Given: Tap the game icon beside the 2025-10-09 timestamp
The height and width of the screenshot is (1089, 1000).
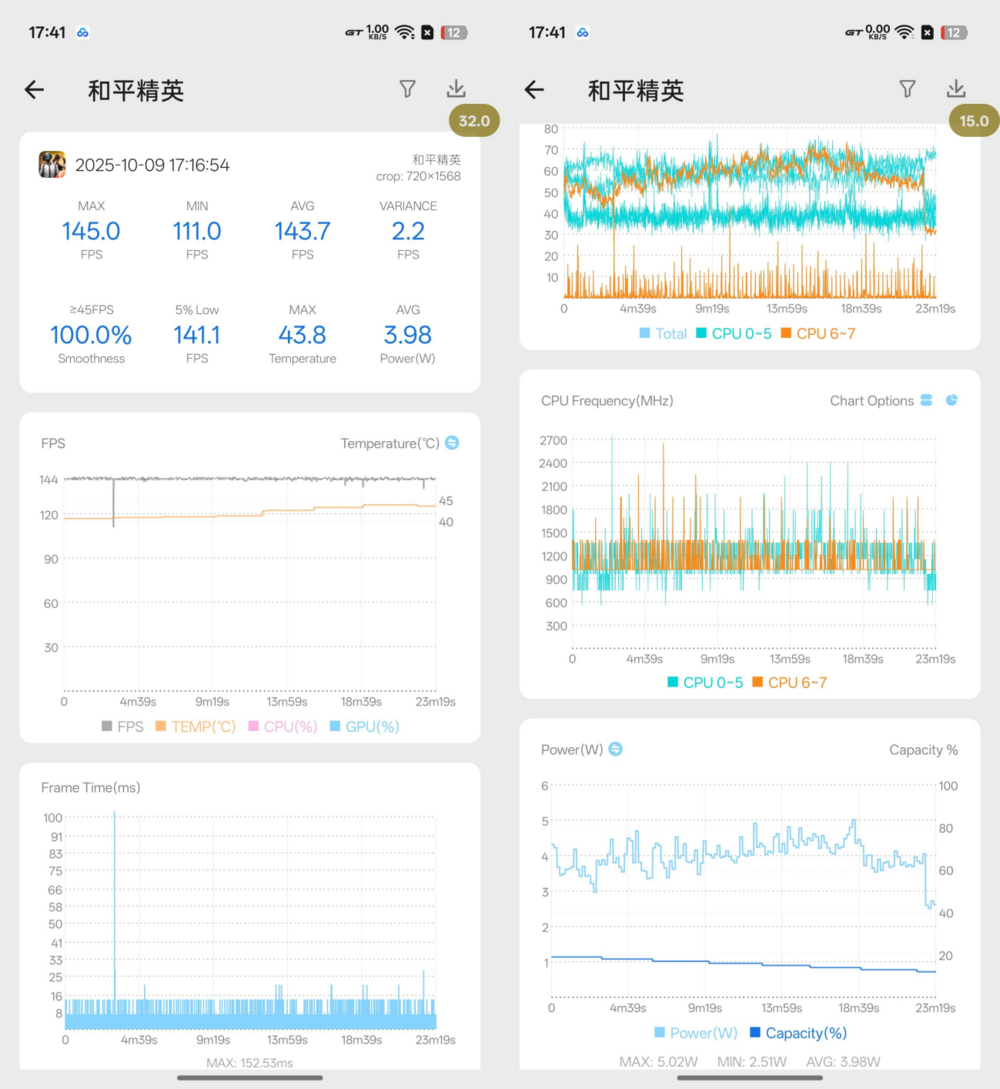Looking at the screenshot, I should (52, 164).
